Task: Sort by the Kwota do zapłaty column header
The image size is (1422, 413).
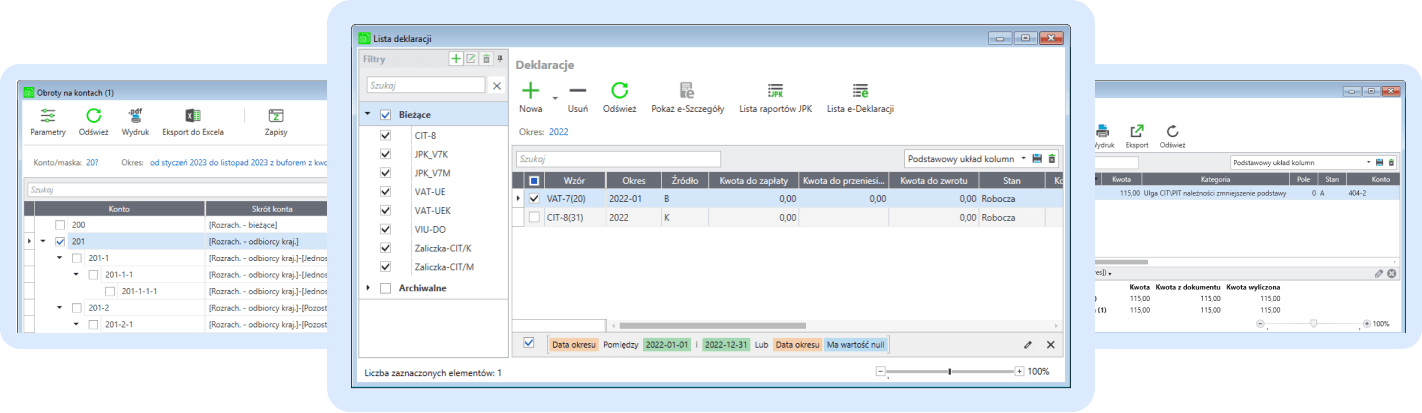Action: [748, 180]
